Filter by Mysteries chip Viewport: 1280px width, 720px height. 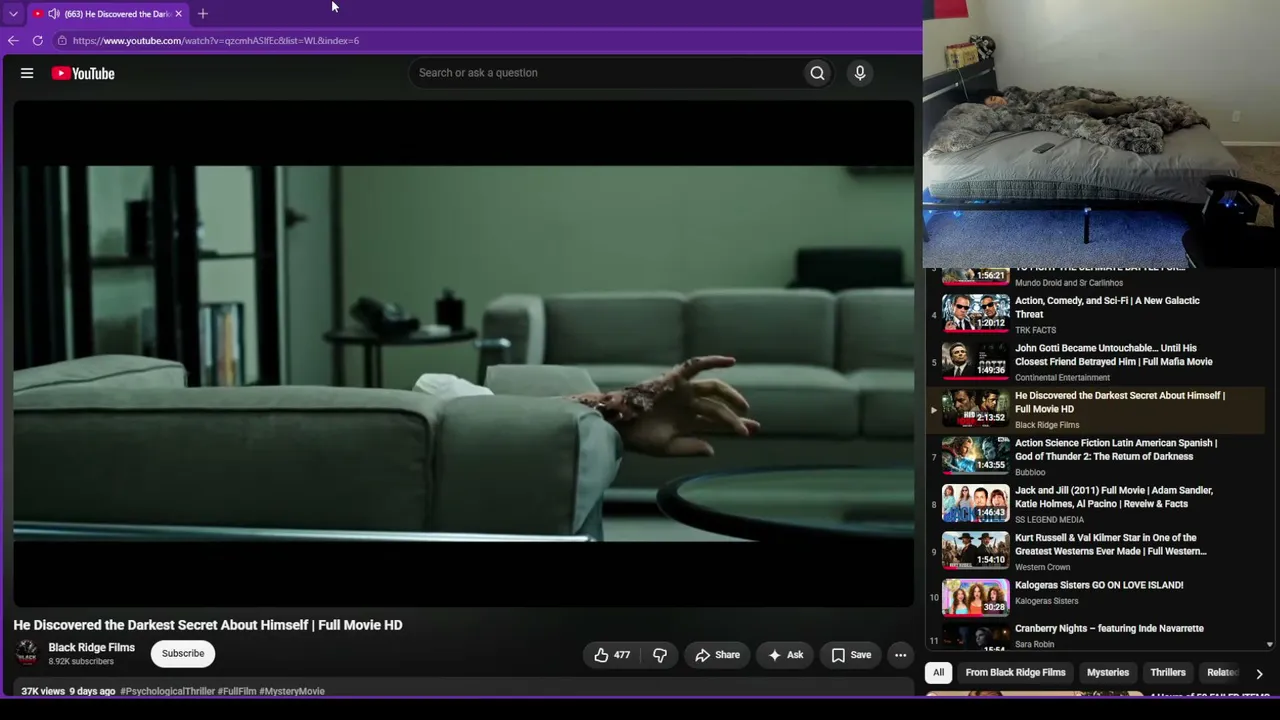[x=1107, y=673]
